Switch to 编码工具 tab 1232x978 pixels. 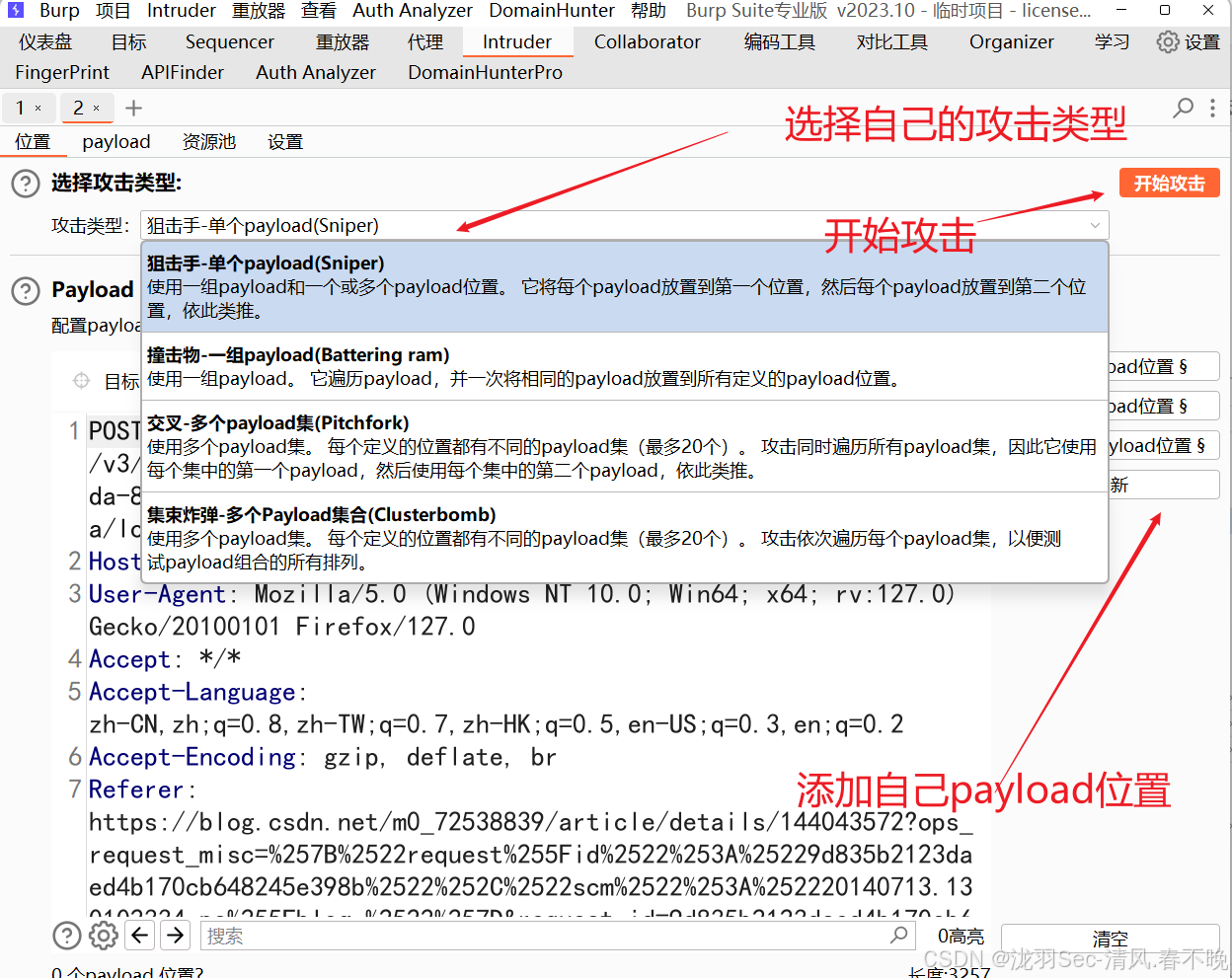click(x=780, y=42)
